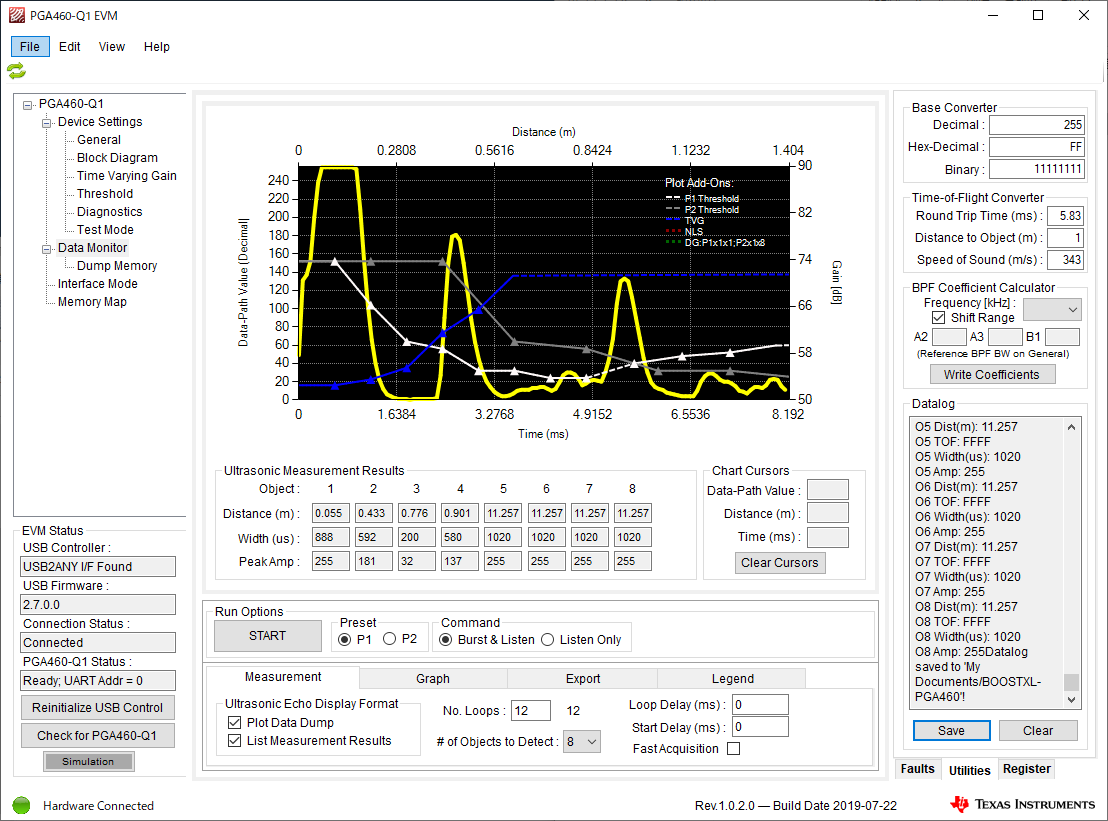
Task: Enable the Fast Acquisition checkbox
Action: (733, 749)
